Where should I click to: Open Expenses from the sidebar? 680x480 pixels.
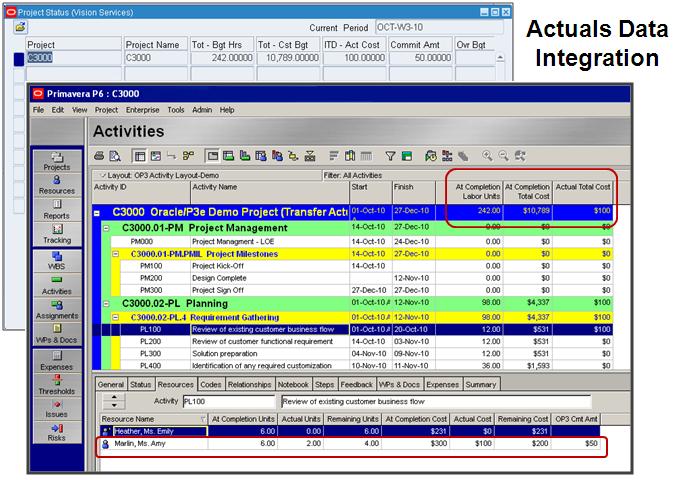coord(57,361)
